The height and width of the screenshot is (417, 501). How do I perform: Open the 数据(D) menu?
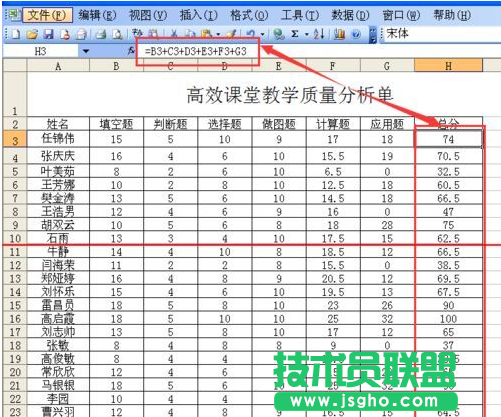350,15
